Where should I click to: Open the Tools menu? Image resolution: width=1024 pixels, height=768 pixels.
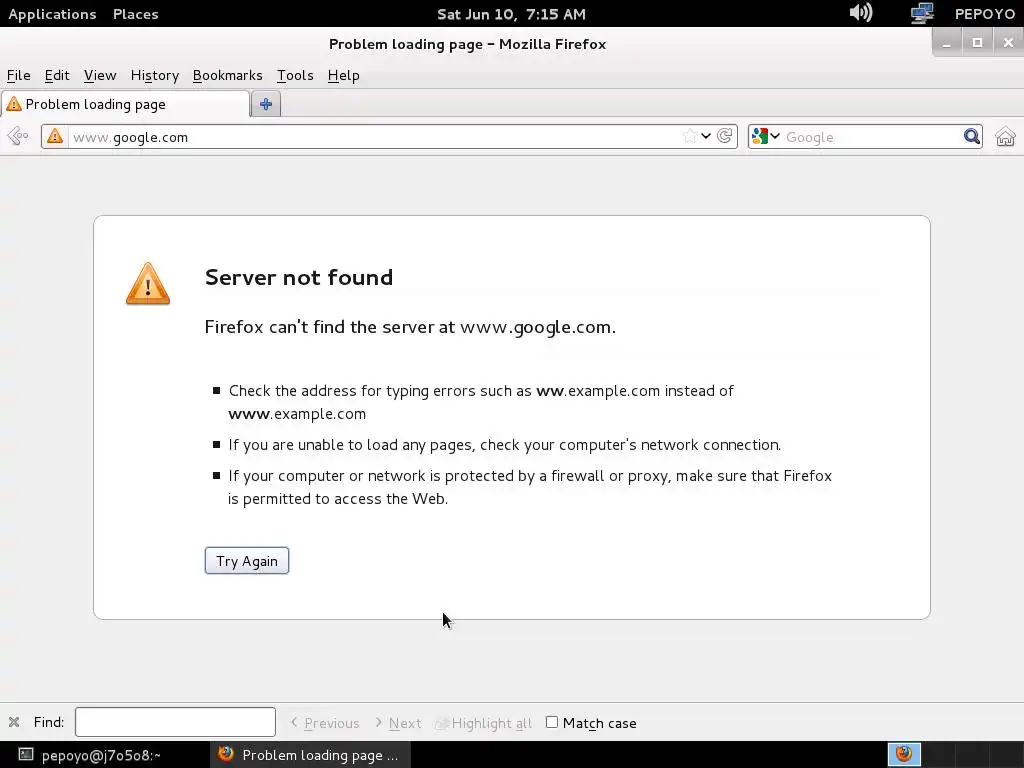295,75
